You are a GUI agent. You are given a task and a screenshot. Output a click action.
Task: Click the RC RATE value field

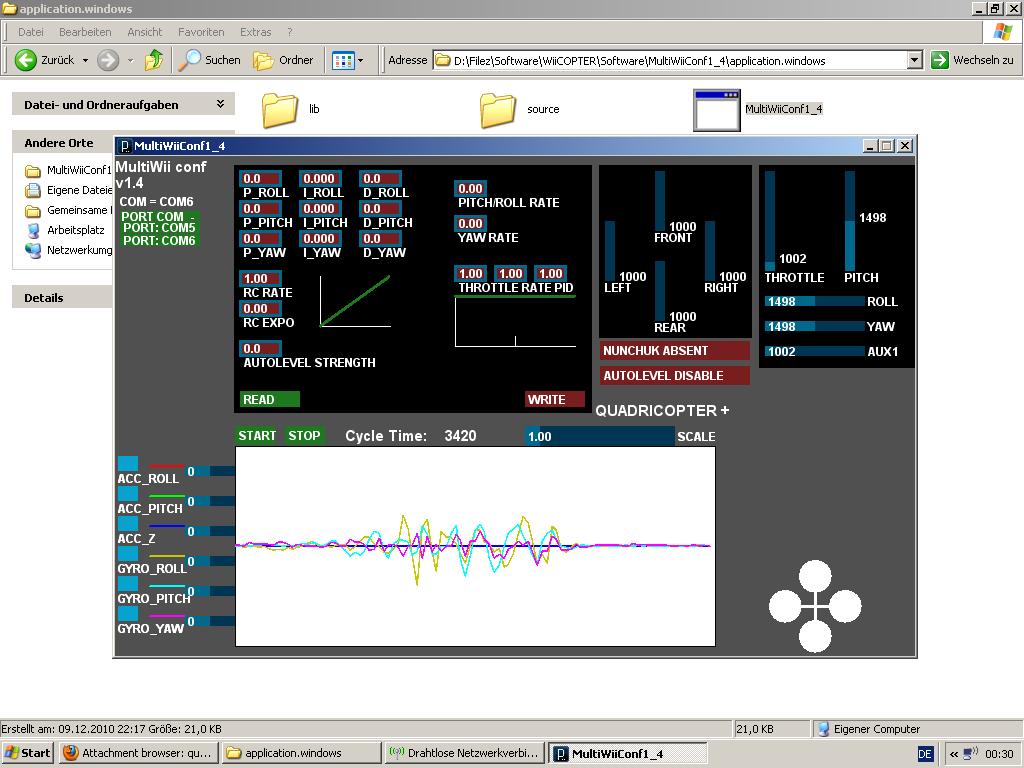pos(261,278)
